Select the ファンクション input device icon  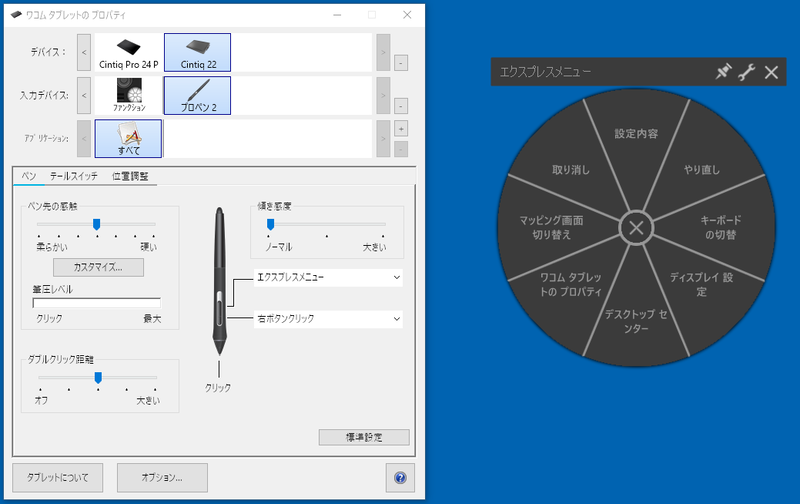tap(129, 95)
